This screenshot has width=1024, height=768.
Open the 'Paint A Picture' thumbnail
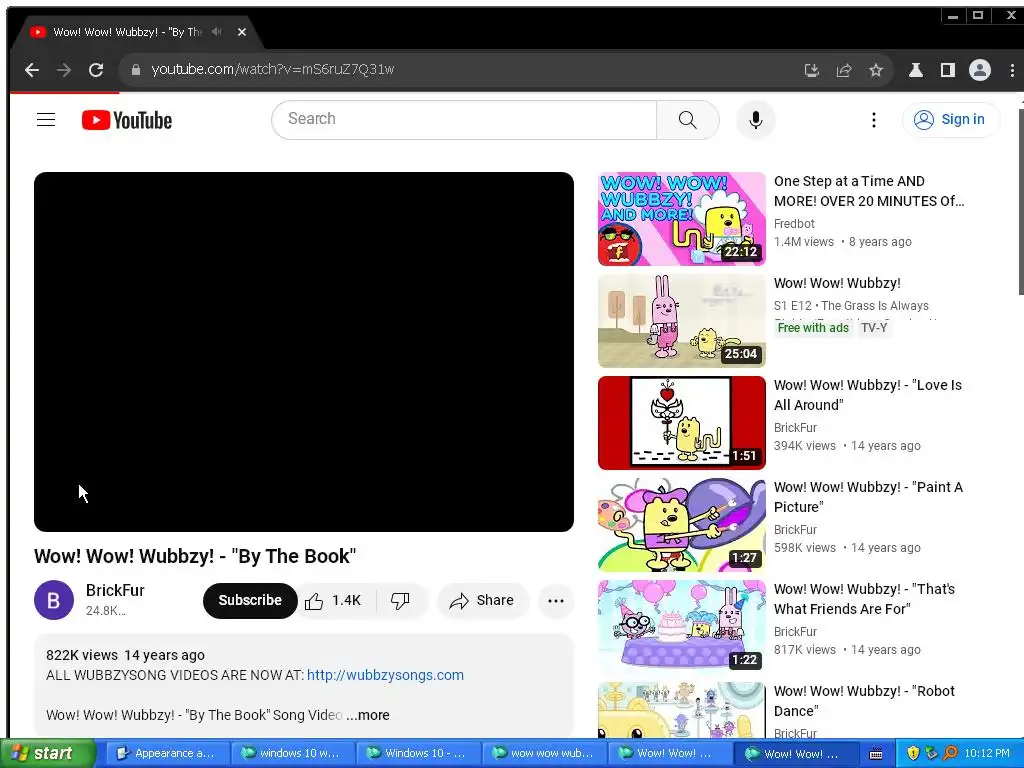(681, 524)
